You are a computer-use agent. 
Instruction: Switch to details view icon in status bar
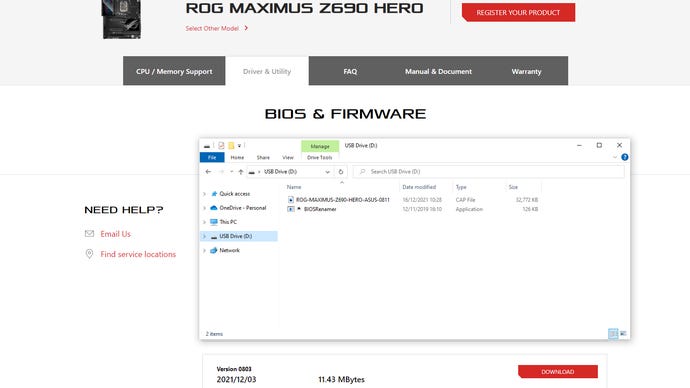click(613, 333)
